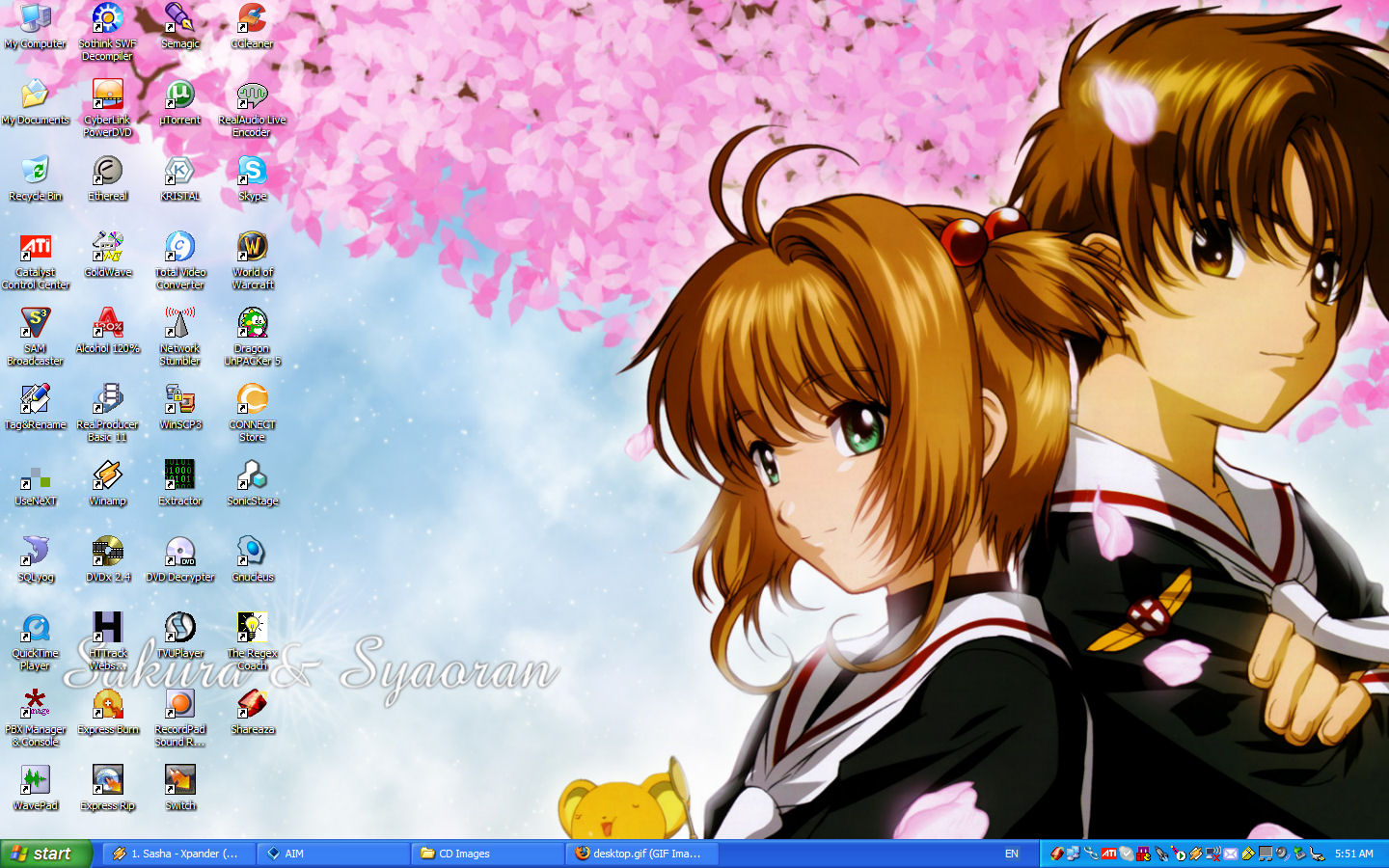Image resolution: width=1389 pixels, height=868 pixels.
Task: Select the CCleaner desktop shortcut
Action: point(252,19)
